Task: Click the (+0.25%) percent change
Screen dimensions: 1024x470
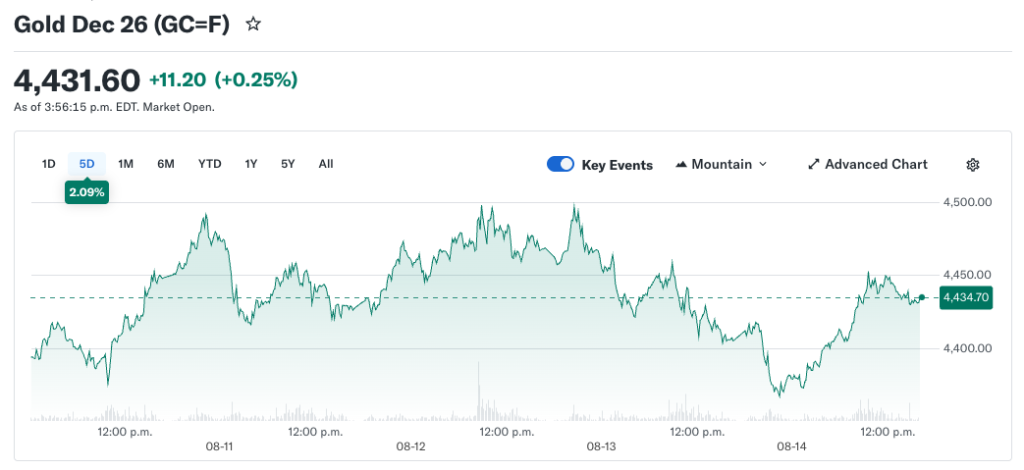Action: pyautogui.click(x=256, y=80)
